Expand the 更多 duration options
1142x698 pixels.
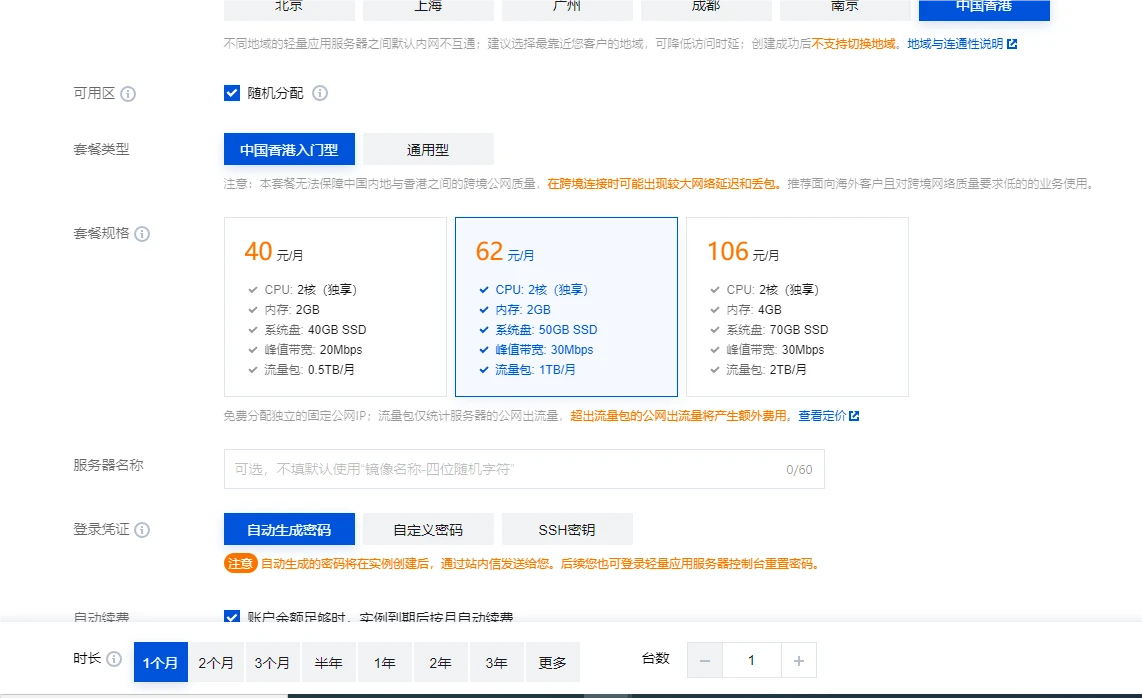(552, 662)
